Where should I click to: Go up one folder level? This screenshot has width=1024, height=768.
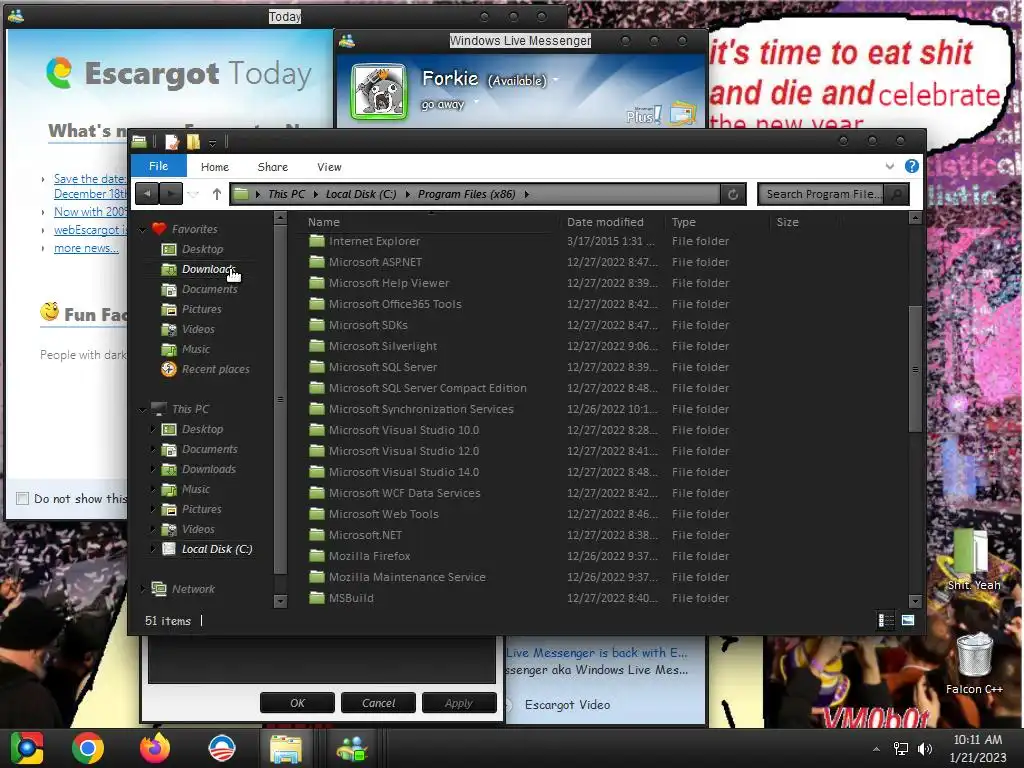tap(217, 193)
